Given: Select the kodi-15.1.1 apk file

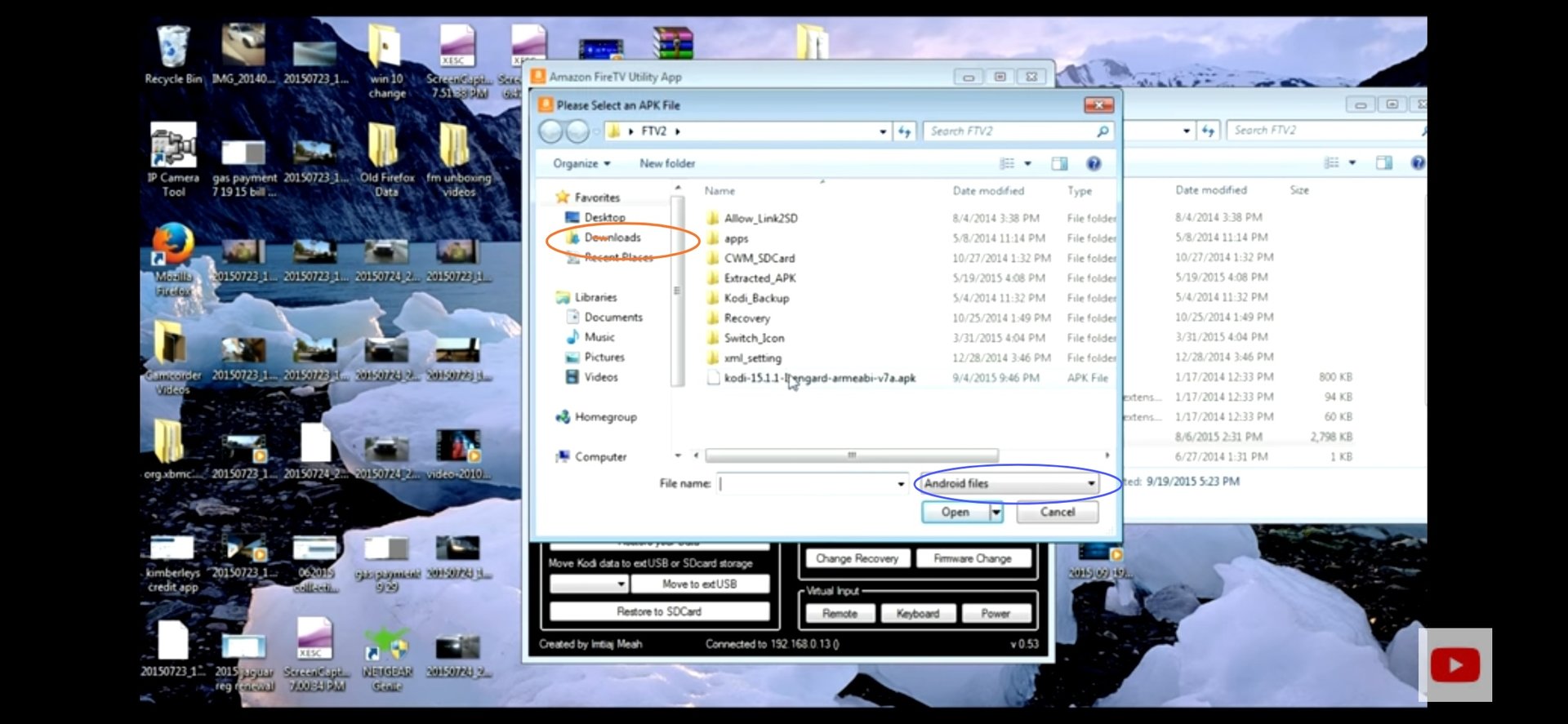Looking at the screenshot, I should [819, 378].
